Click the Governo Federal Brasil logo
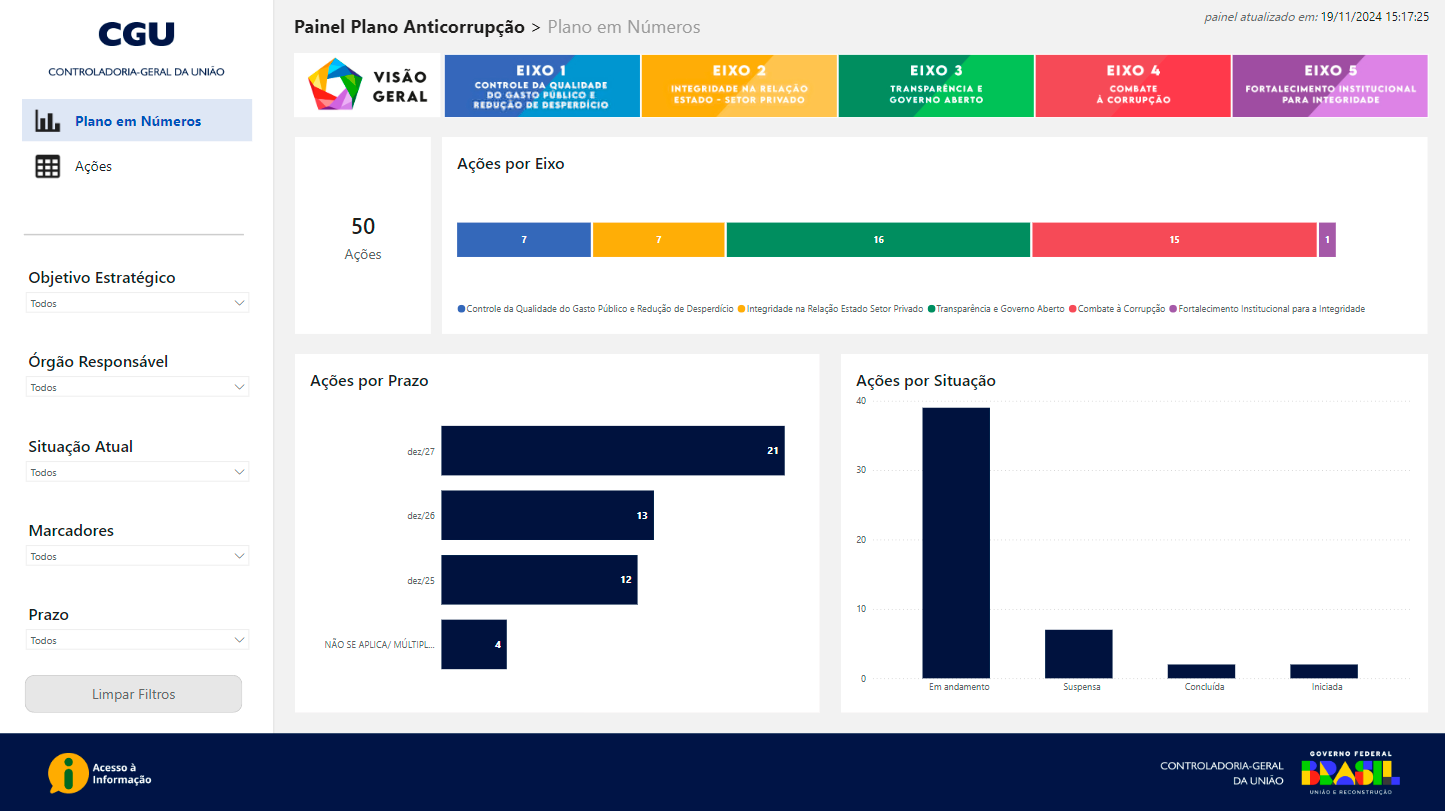This screenshot has width=1445, height=811. pyautogui.click(x=1350, y=772)
